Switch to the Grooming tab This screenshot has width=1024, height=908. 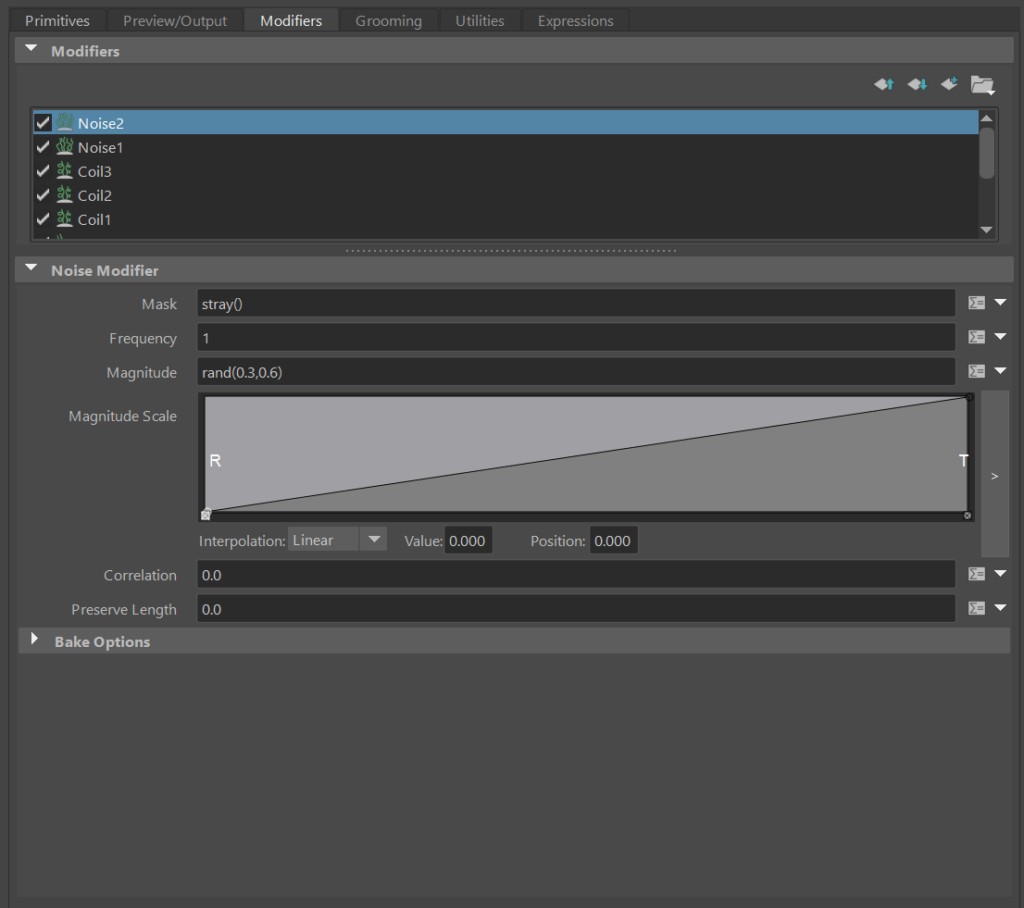pyautogui.click(x=388, y=21)
